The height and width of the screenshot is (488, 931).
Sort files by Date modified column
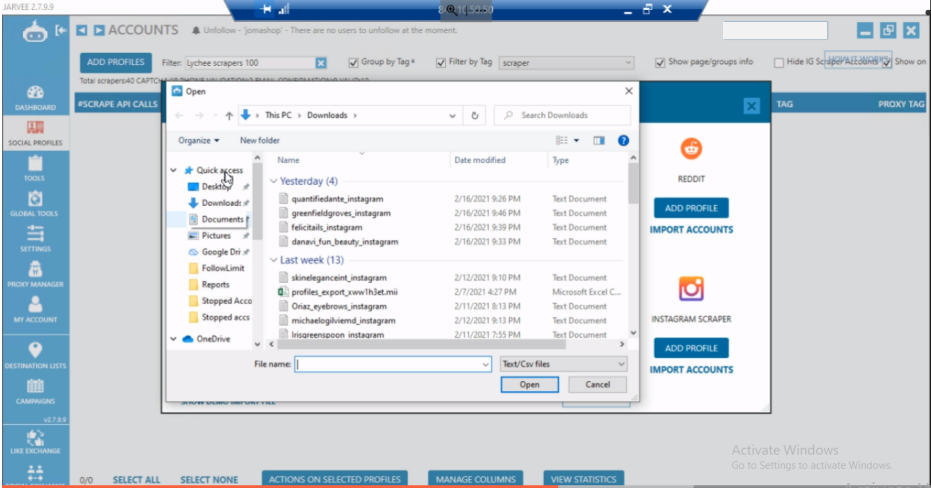point(480,160)
